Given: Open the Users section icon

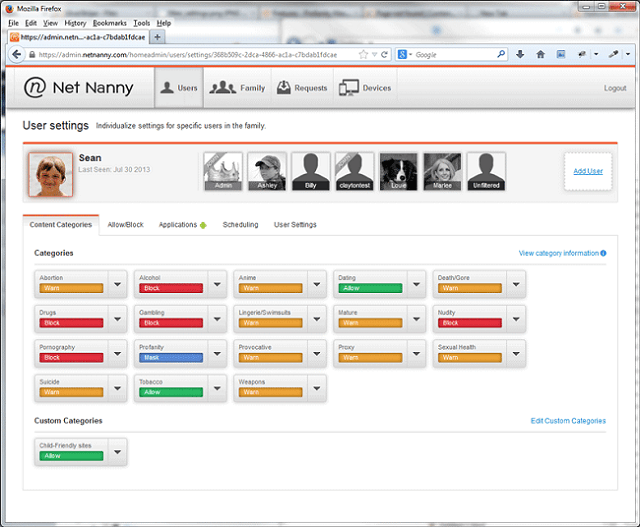Looking at the screenshot, I should tap(169, 88).
